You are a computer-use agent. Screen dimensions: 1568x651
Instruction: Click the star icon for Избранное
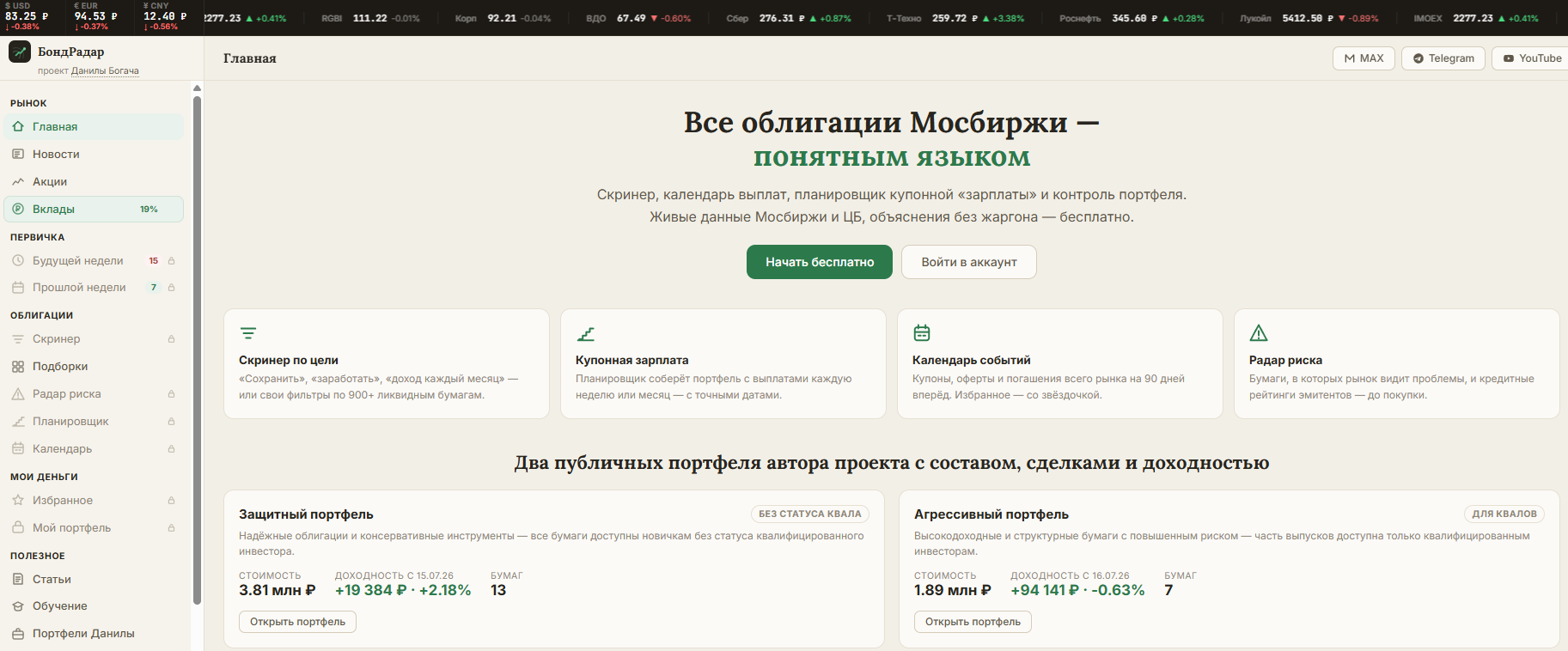18,501
